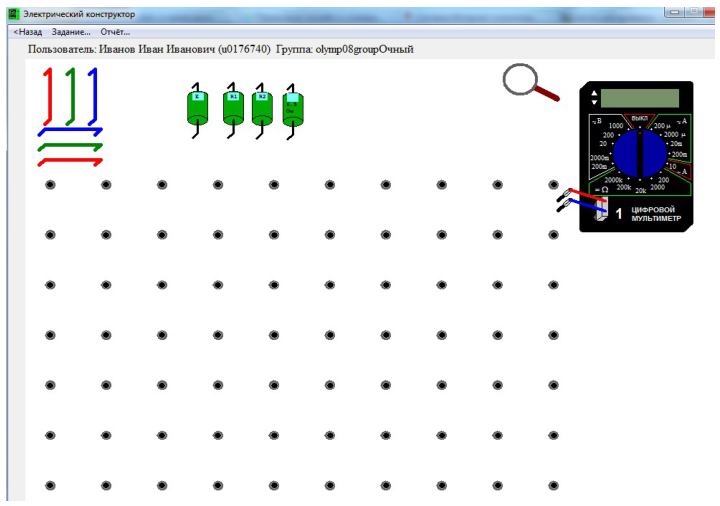720x506 pixels.
Task: Set dial to 1000 volts range
Action: 616,126
